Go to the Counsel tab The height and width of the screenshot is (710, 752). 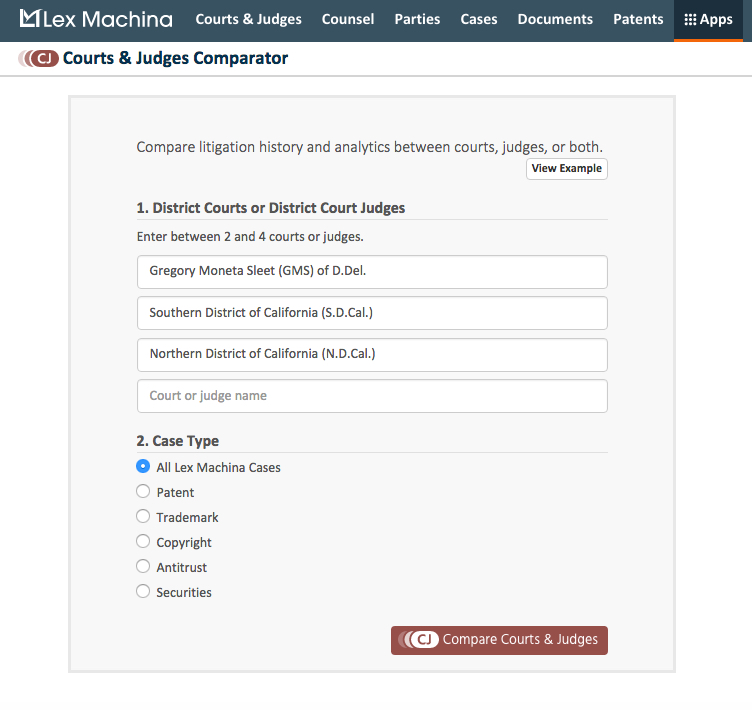(x=350, y=19)
